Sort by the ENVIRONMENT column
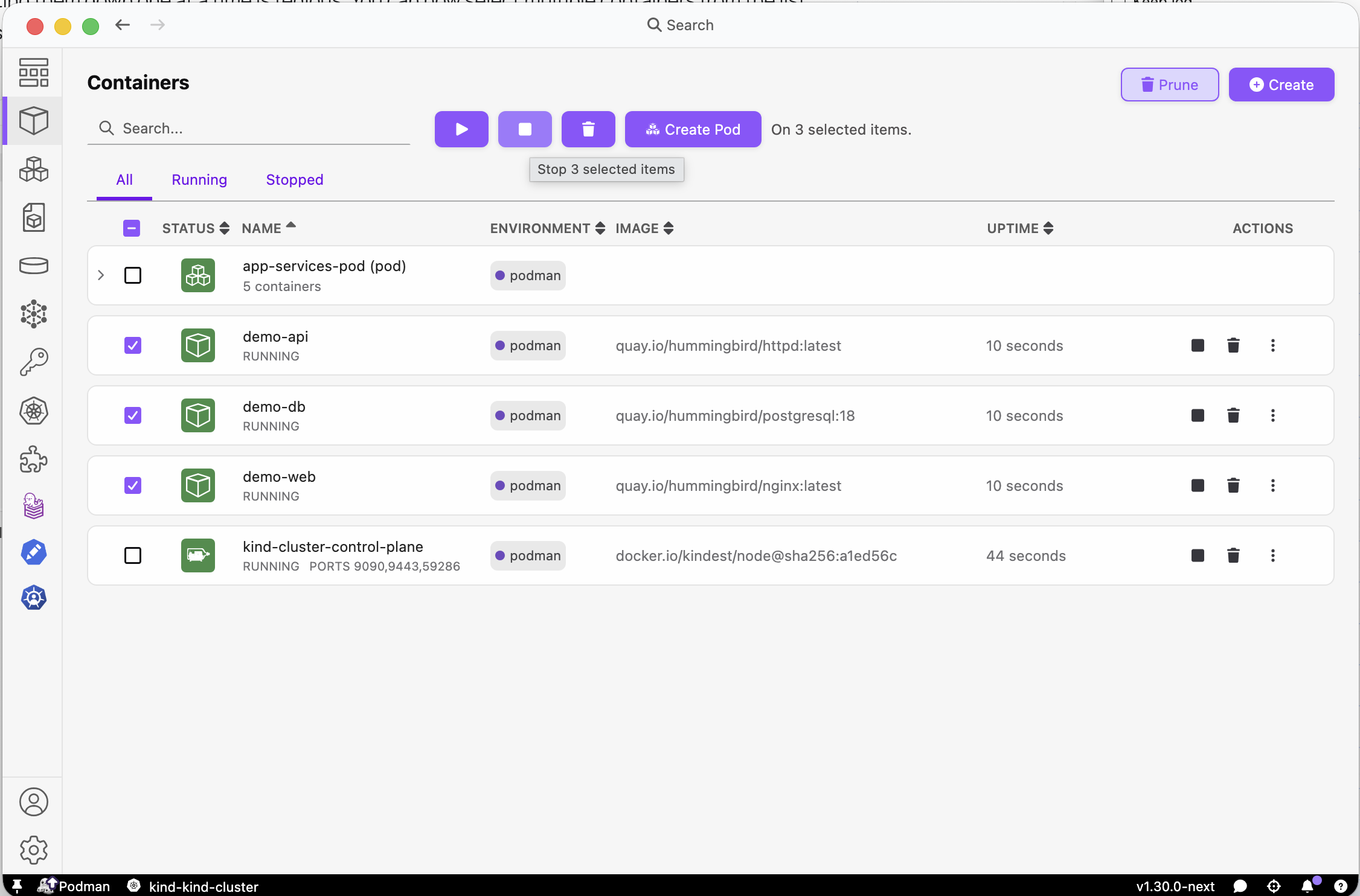 click(x=548, y=228)
